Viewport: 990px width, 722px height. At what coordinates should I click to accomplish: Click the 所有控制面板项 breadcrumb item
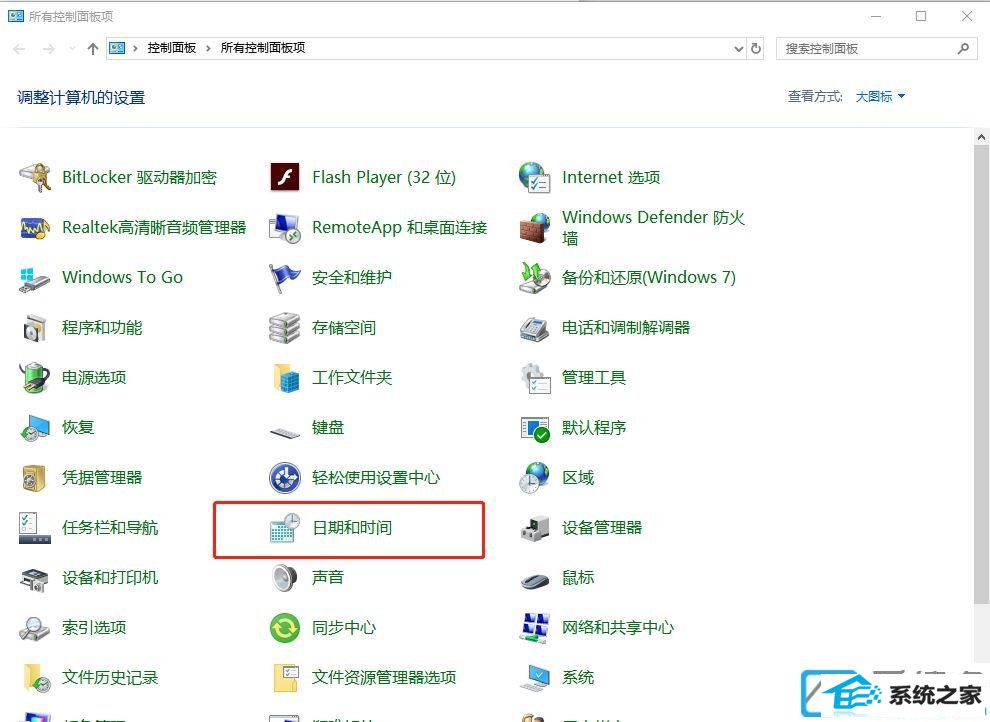[263, 48]
